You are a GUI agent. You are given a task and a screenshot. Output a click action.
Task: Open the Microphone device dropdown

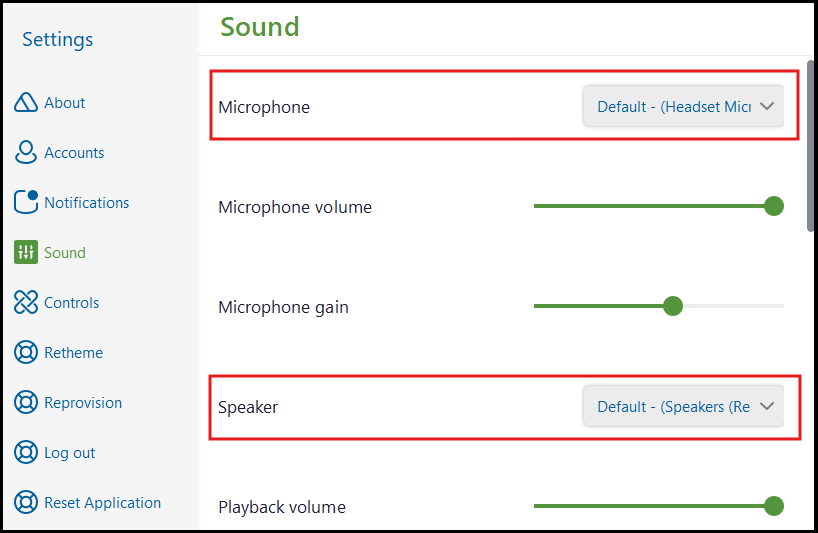(682, 107)
